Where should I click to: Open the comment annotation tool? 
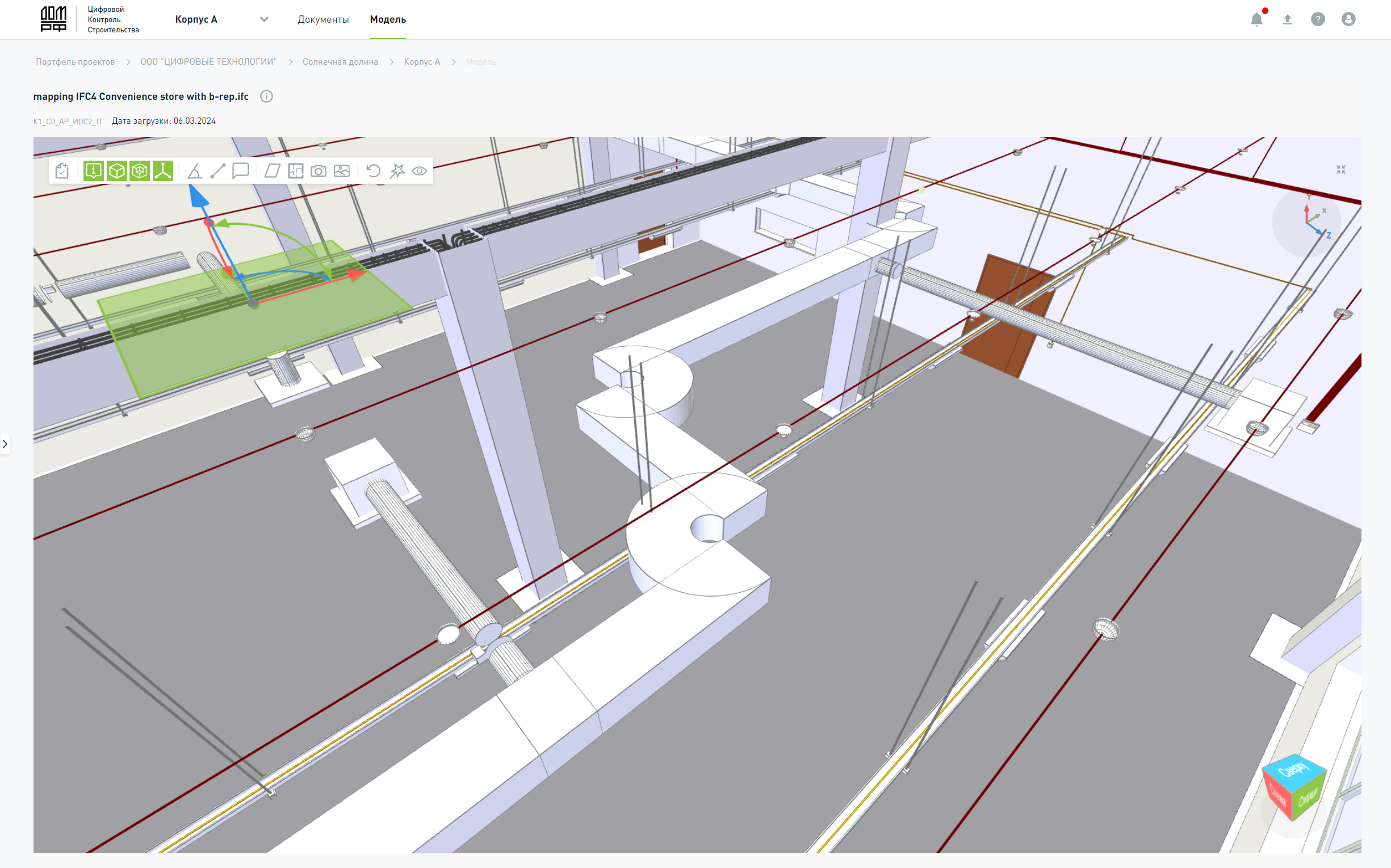point(241,171)
